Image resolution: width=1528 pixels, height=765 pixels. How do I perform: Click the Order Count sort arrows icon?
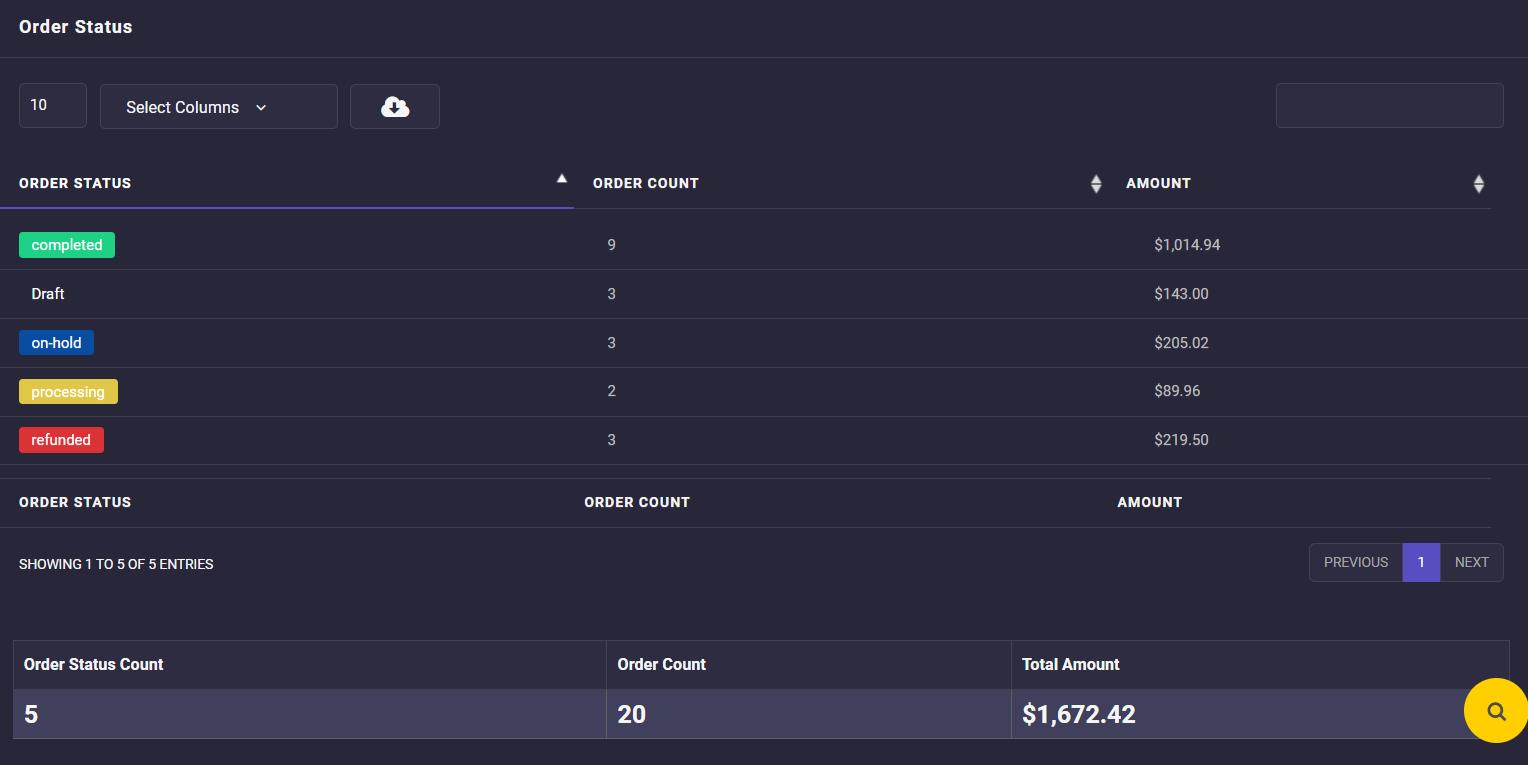(x=1096, y=184)
